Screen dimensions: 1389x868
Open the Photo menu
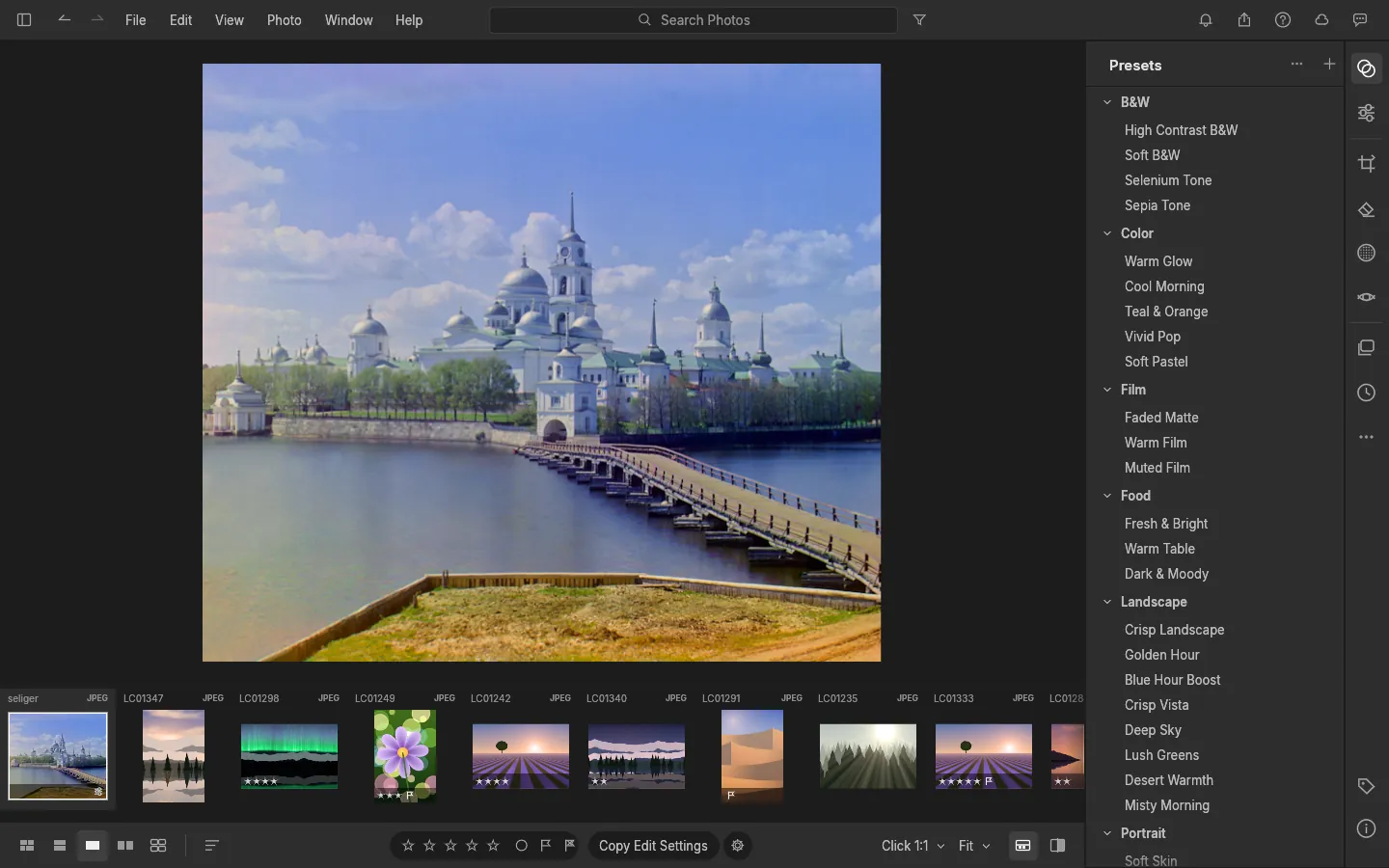[x=284, y=19]
